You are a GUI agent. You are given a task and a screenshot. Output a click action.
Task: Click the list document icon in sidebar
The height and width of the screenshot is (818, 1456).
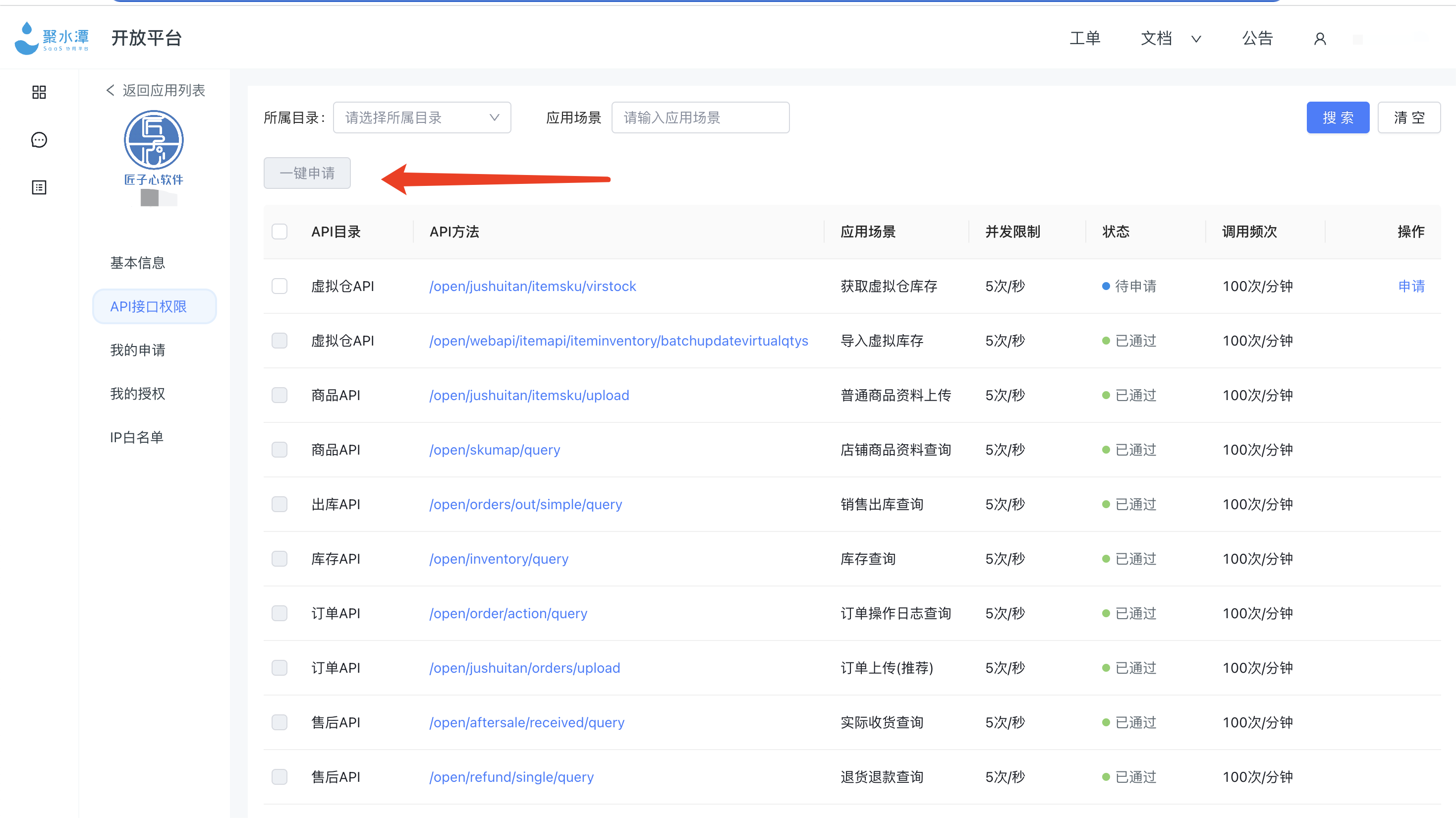point(39,187)
